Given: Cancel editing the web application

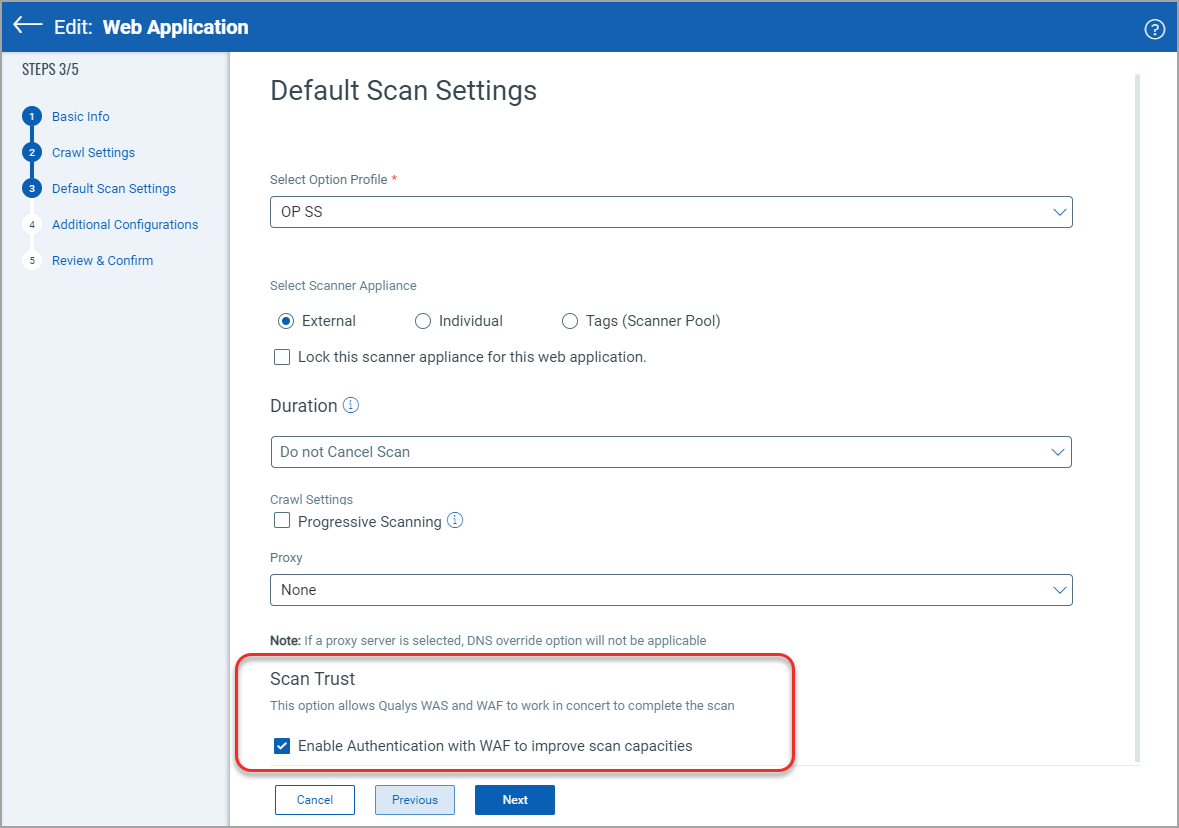Looking at the screenshot, I should pos(314,799).
